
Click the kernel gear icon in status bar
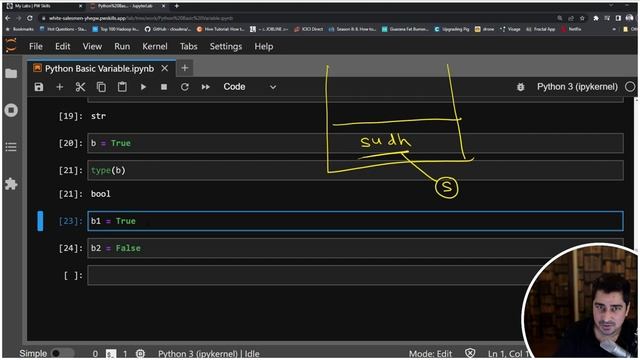[140, 353]
